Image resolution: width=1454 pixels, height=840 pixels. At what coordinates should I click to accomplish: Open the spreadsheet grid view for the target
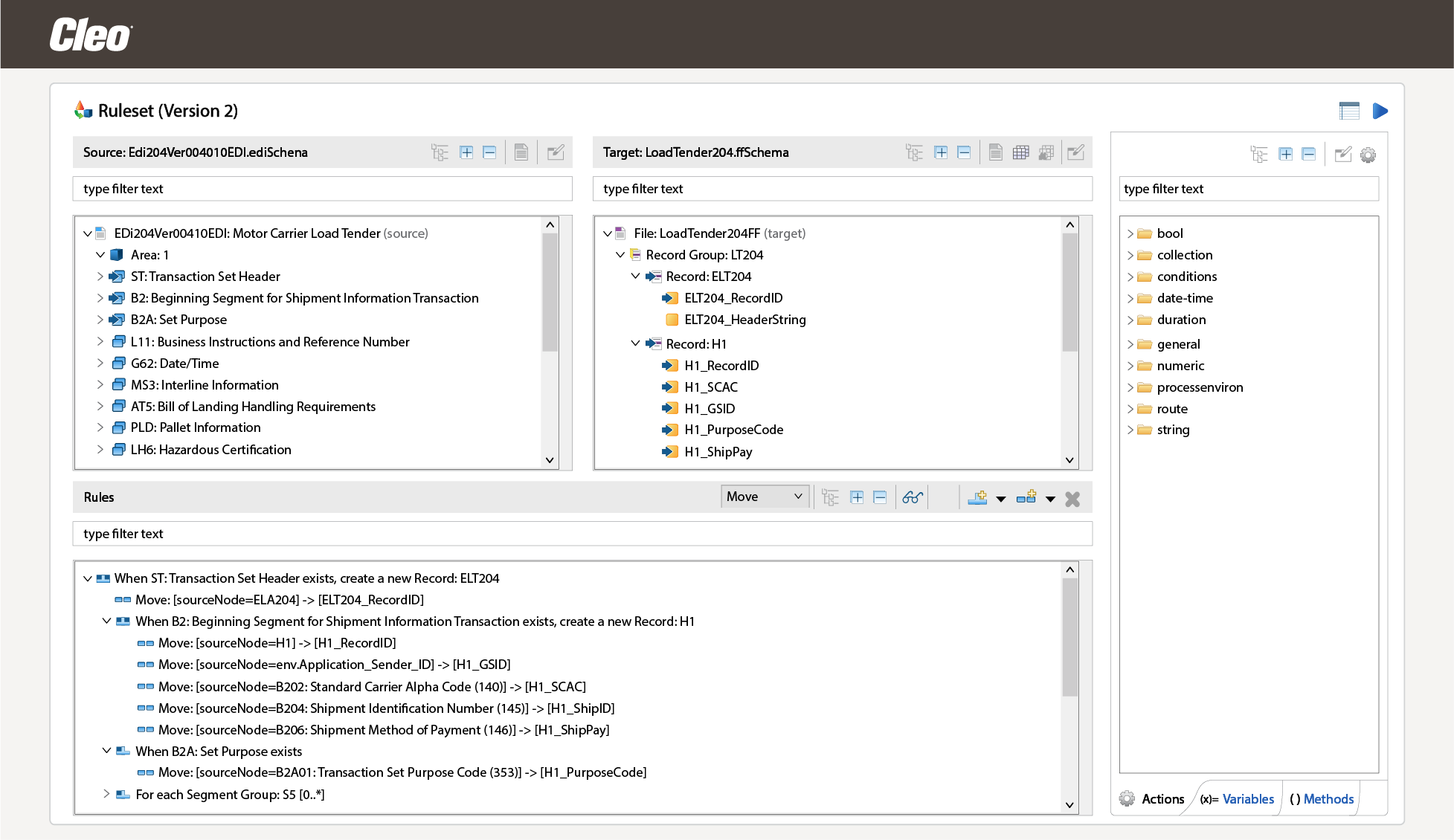pos(1020,152)
